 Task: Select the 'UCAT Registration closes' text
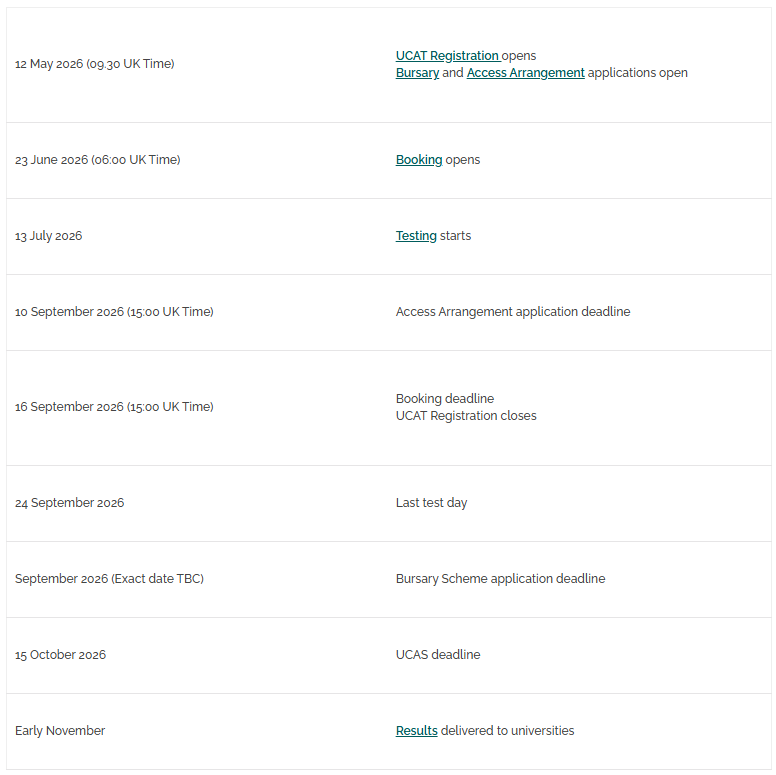click(466, 416)
